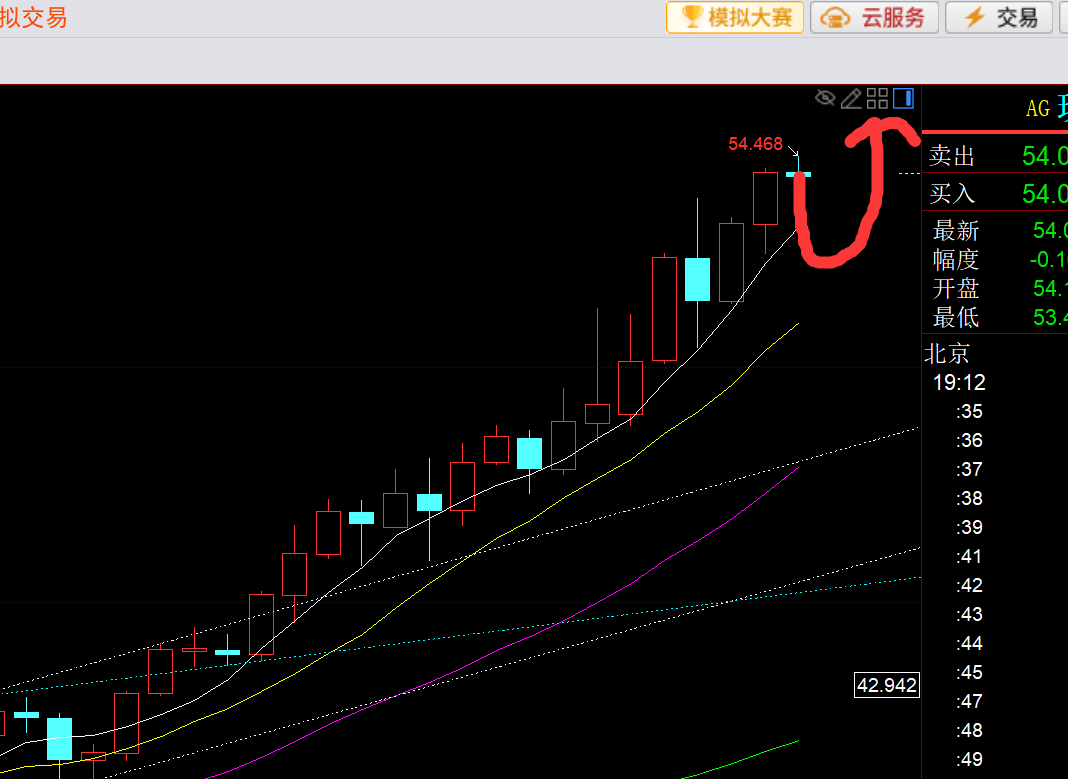Toggle the crossed-eye hide indicators icon

point(825,98)
